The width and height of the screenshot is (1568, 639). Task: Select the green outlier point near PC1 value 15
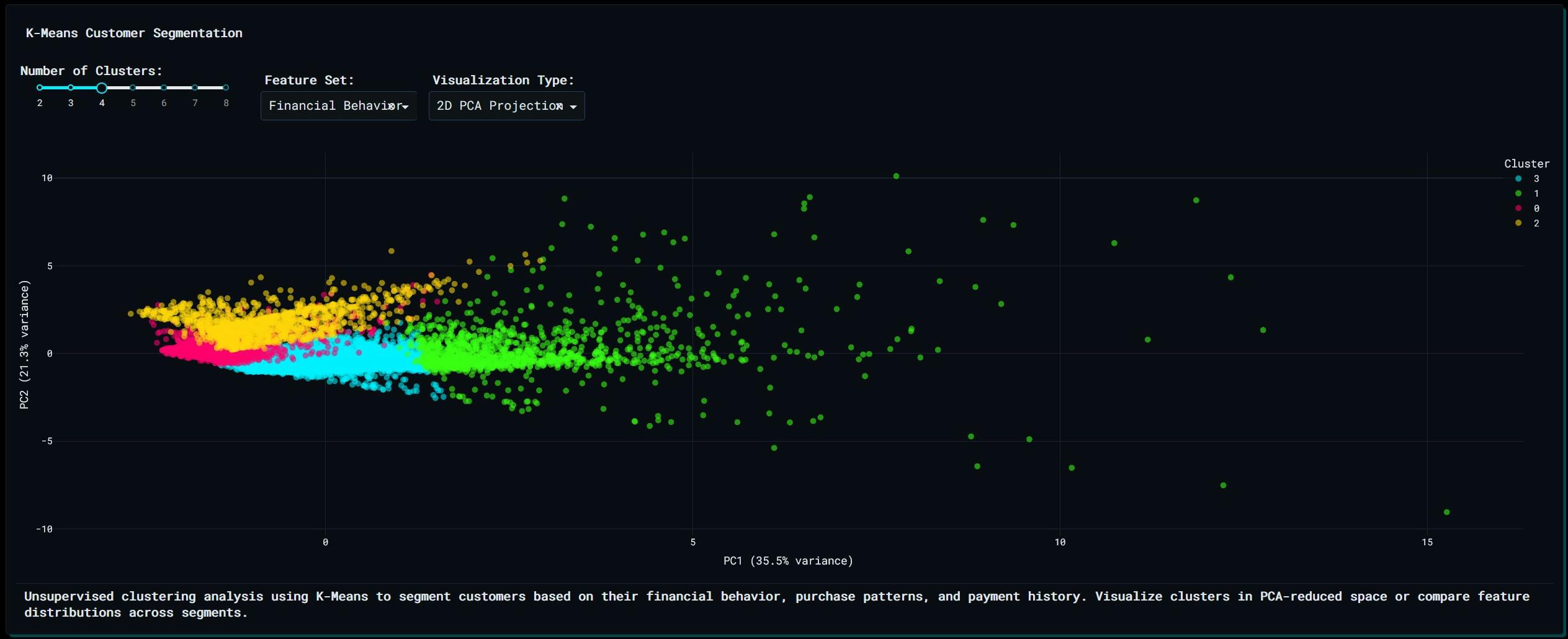tap(1446, 512)
